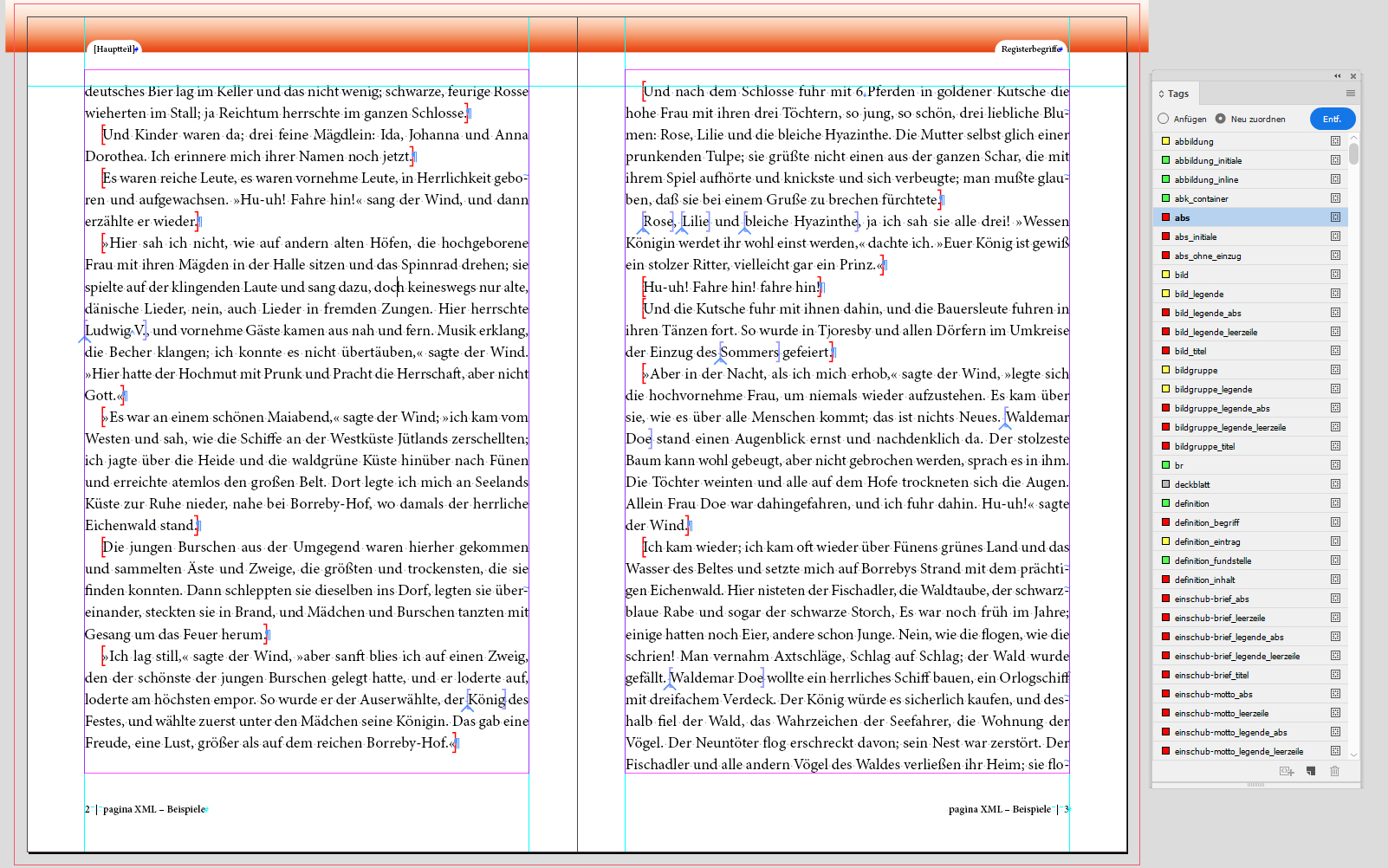Select the einschub-brief_legende_abs tag
The image size is (1388, 868).
click(x=1250, y=637)
